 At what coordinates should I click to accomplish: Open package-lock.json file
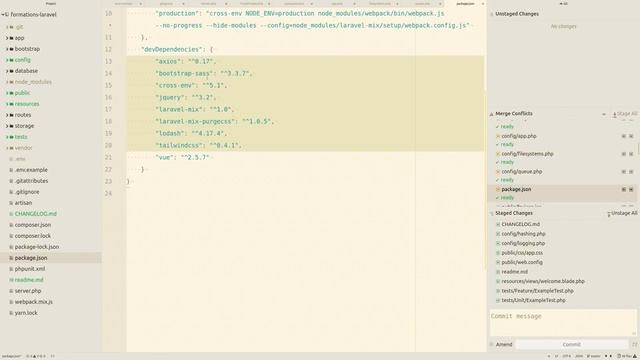37,247
